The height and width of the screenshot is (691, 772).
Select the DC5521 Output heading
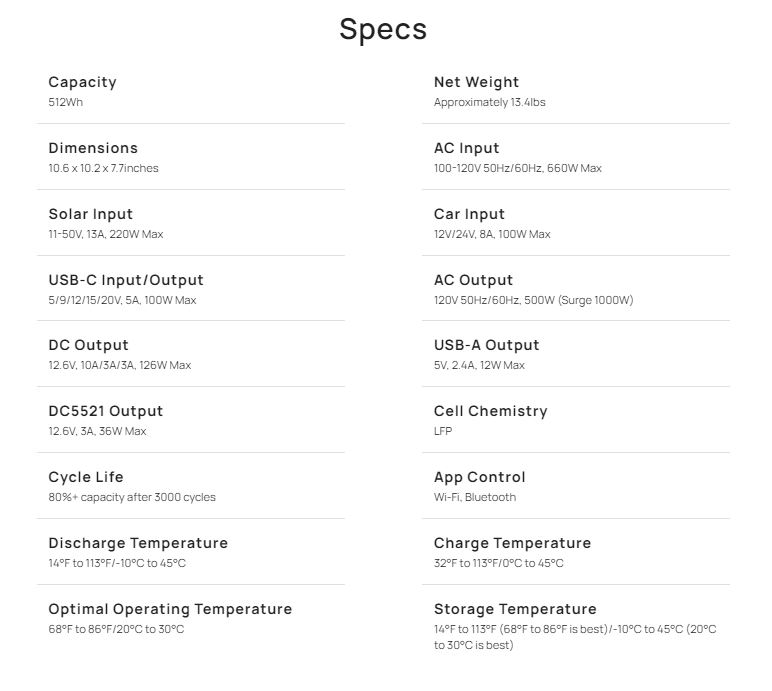coord(105,411)
